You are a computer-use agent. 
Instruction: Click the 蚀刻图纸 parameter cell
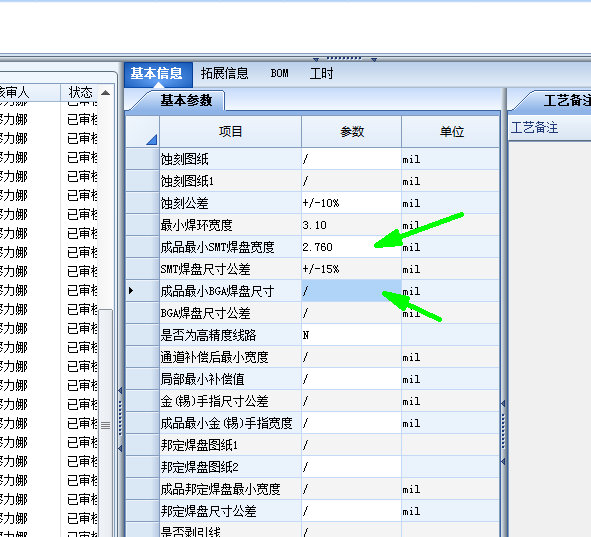tap(351, 159)
